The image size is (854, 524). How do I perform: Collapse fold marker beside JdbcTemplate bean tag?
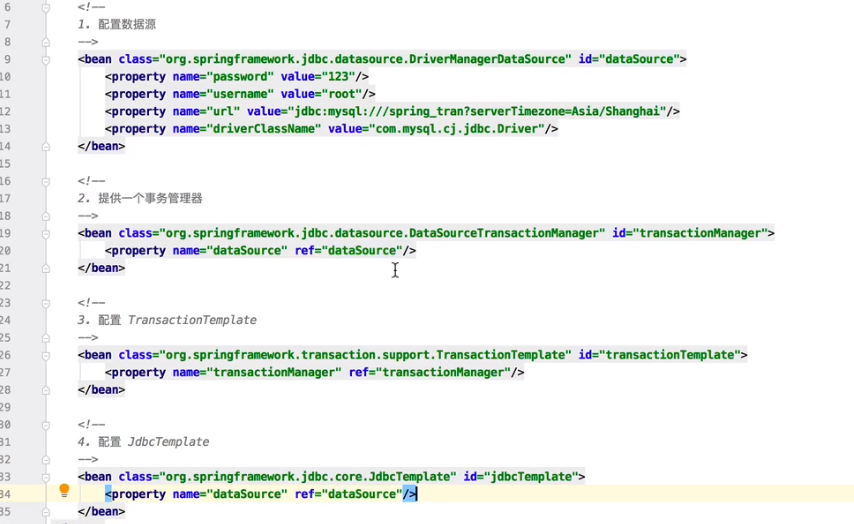coord(46,477)
